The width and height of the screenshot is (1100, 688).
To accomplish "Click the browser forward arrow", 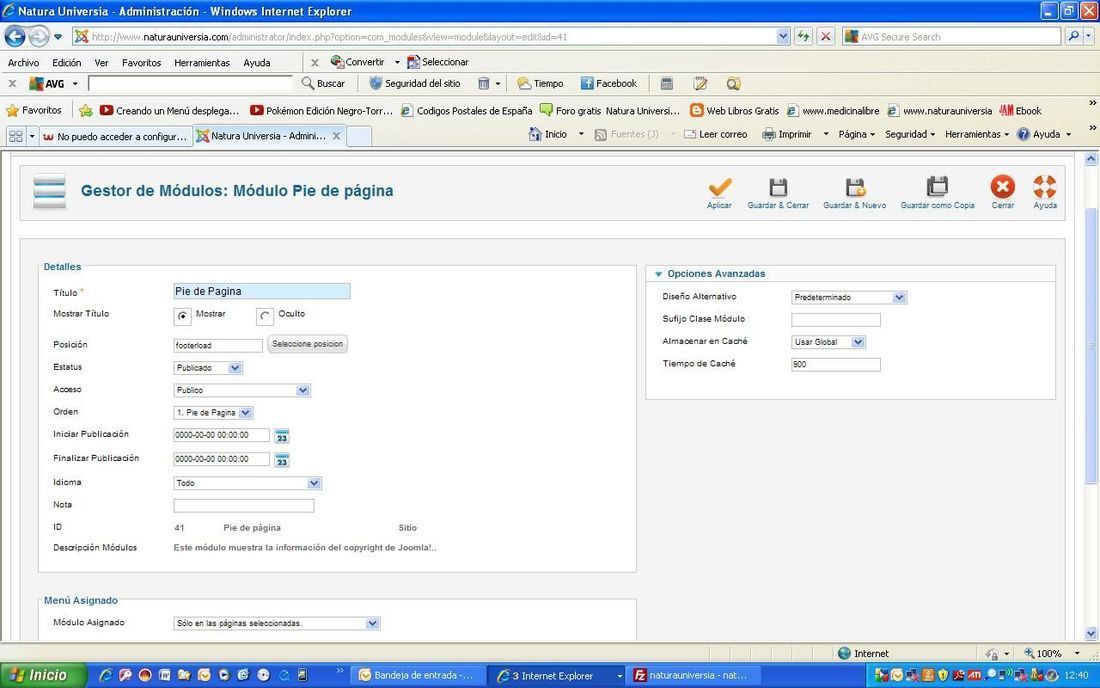I will [39, 36].
